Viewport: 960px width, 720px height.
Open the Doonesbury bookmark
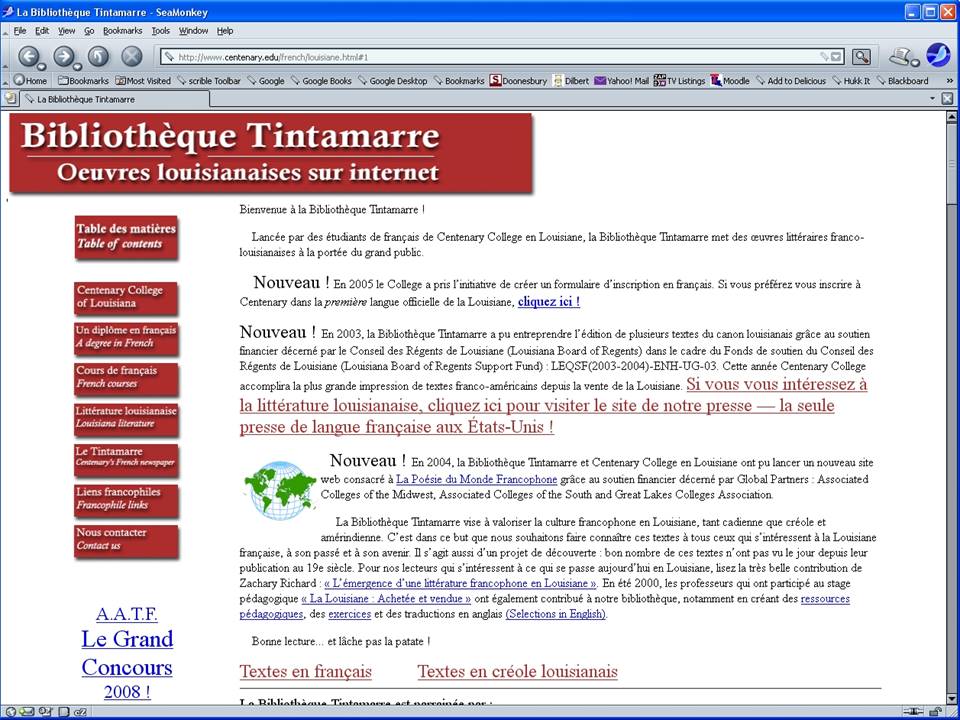(x=517, y=81)
